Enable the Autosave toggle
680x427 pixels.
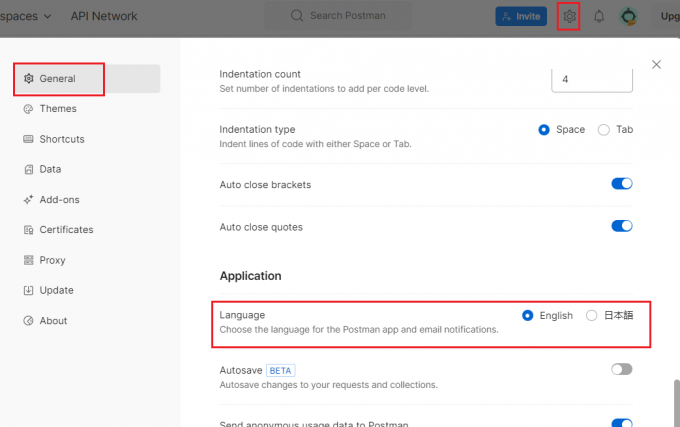(x=622, y=369)
